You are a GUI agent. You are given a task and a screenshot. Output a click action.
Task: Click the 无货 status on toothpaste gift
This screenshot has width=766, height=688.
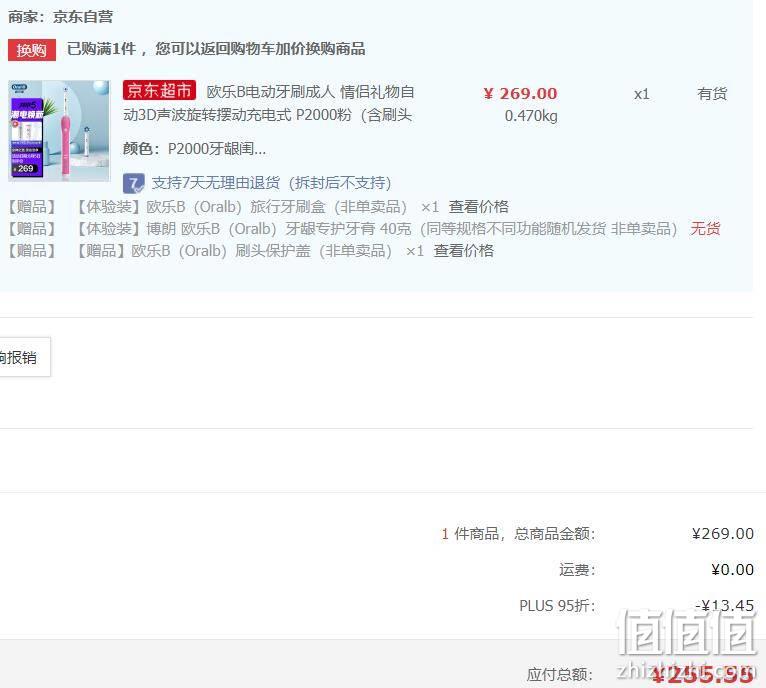coord(705,228)
